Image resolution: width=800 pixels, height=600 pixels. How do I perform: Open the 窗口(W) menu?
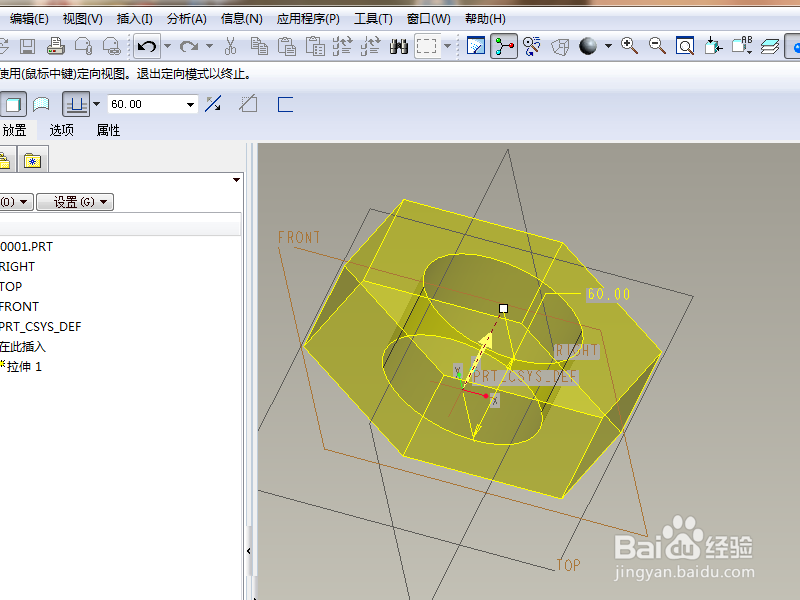click(429, 19)
